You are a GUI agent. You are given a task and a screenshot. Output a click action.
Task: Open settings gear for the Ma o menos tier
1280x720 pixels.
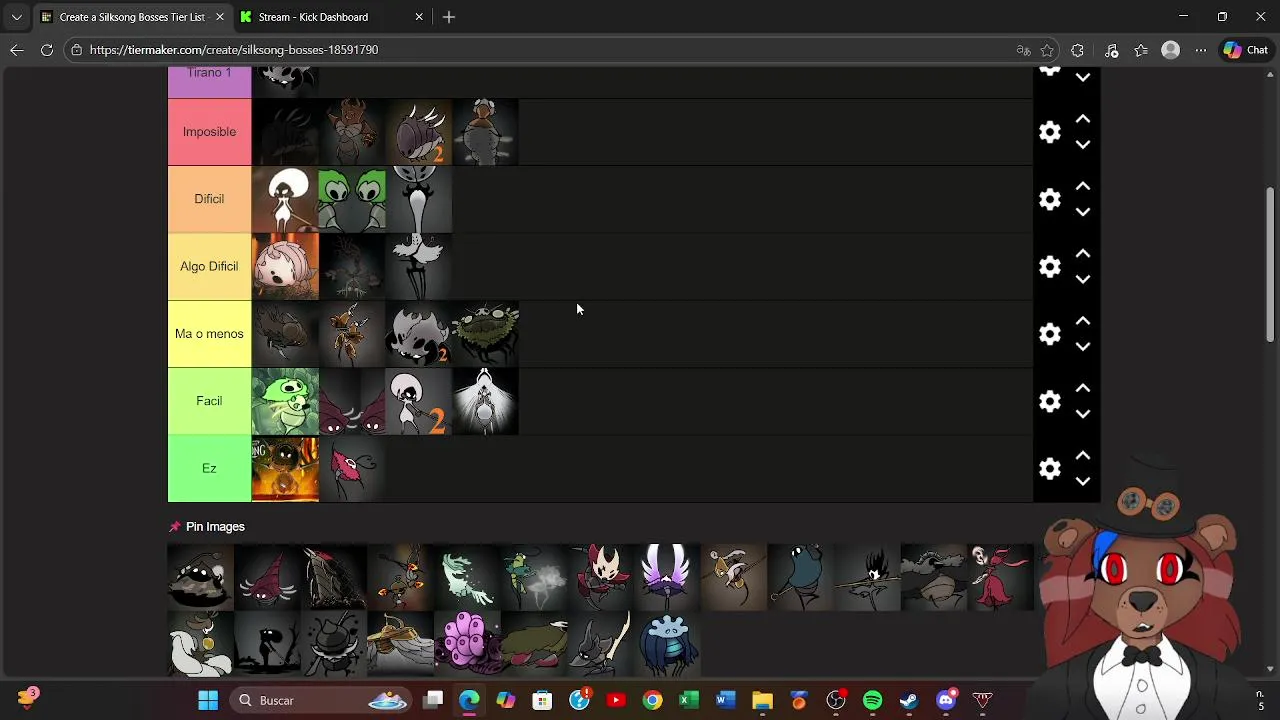click(x=1049, y=334)
